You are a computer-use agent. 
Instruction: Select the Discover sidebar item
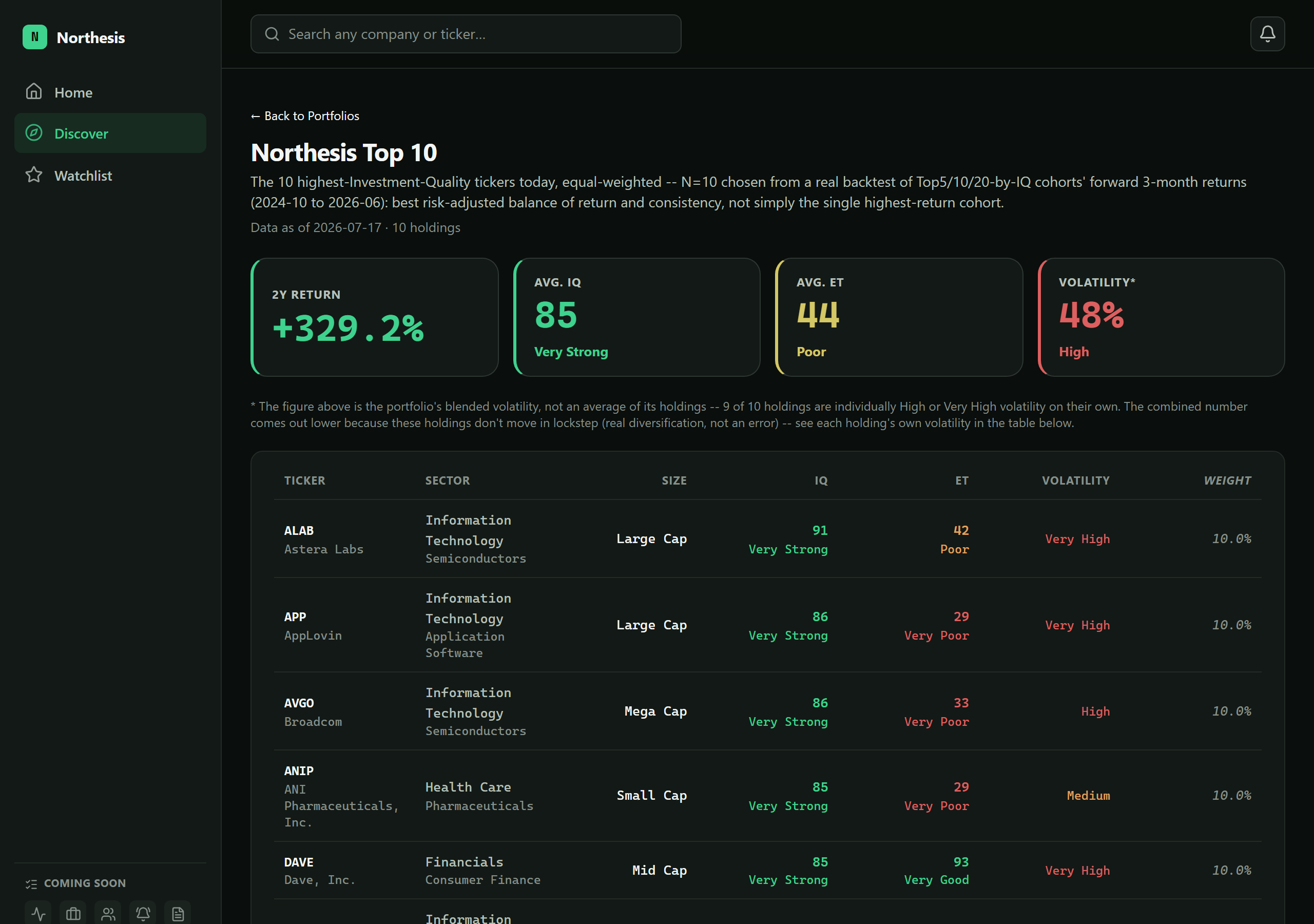[110, 133]
